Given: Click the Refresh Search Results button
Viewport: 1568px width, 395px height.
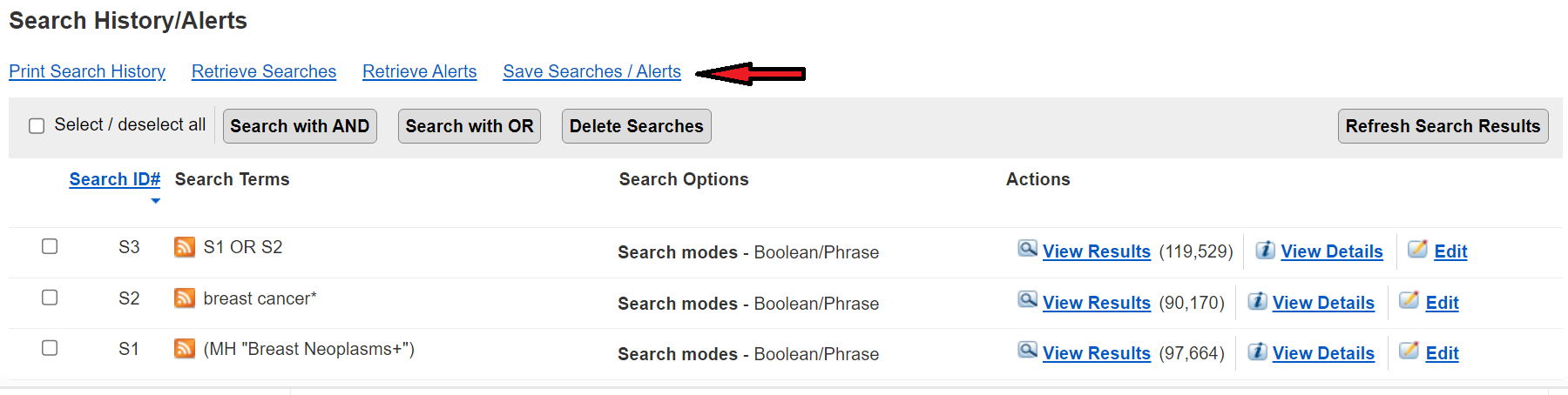Looking at the screenshot, I should pyautogui.click(x=1443, y=126).
